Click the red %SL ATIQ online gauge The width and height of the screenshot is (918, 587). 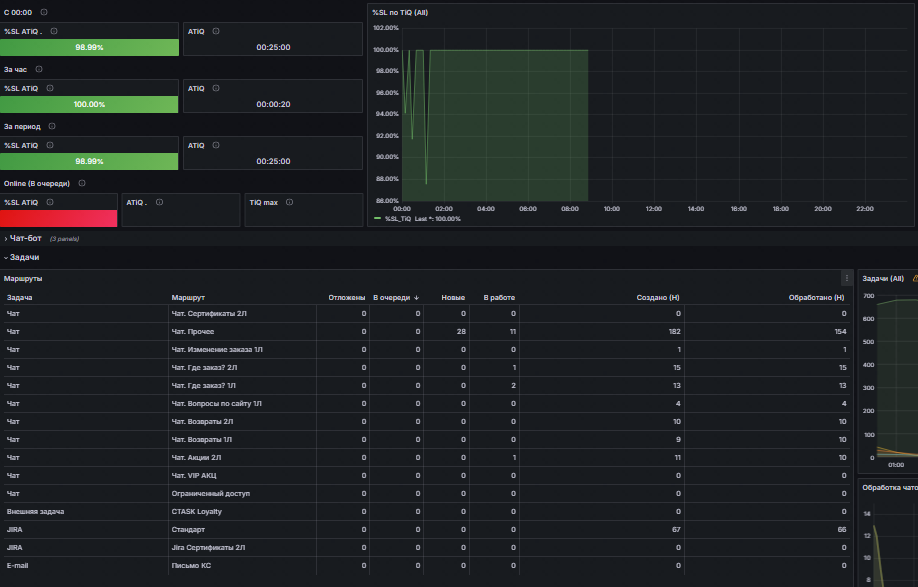tap(59, 218)
